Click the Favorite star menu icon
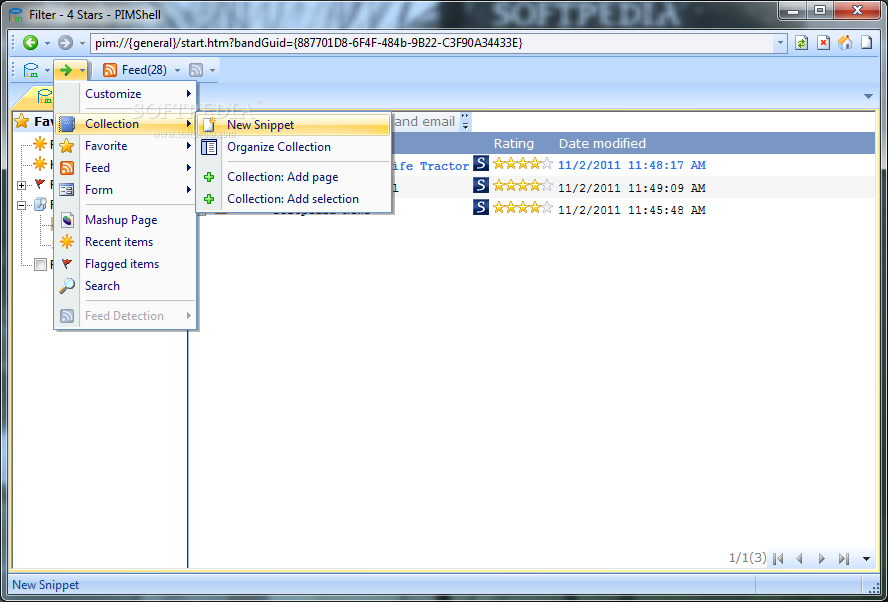The image size is (888, 602). pos(67,146)
